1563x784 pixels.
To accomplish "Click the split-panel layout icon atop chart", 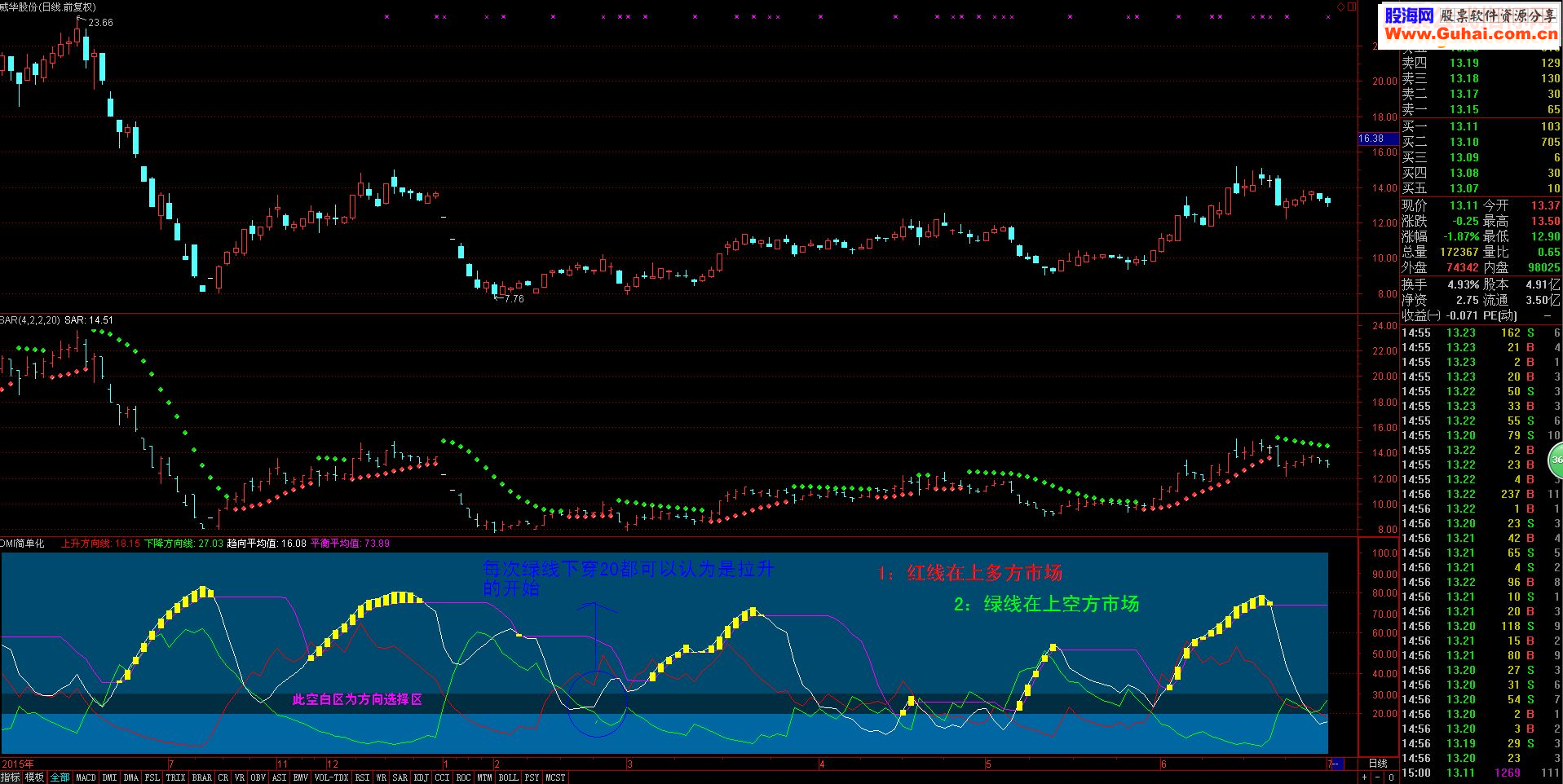I will tap(1353, 7).
